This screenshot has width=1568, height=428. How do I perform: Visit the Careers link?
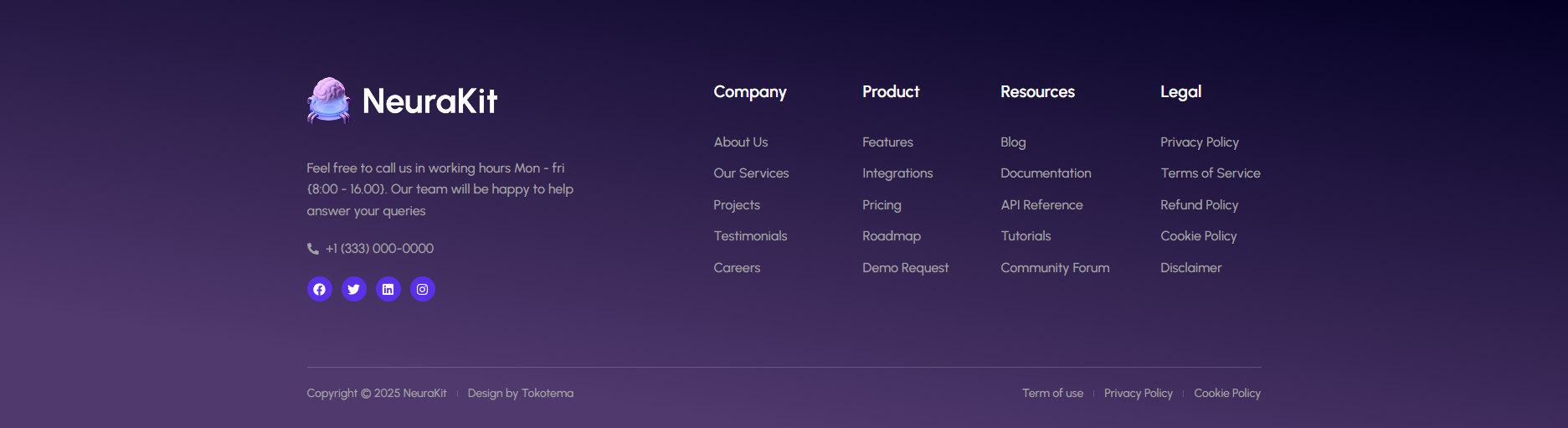[x=737, y=268]
